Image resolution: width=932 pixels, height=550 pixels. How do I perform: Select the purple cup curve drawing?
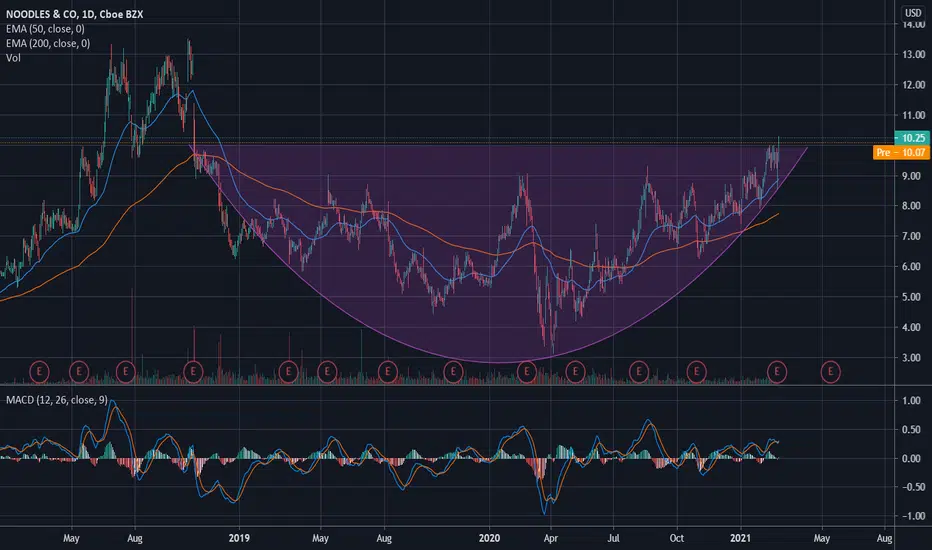click(499, 362)
